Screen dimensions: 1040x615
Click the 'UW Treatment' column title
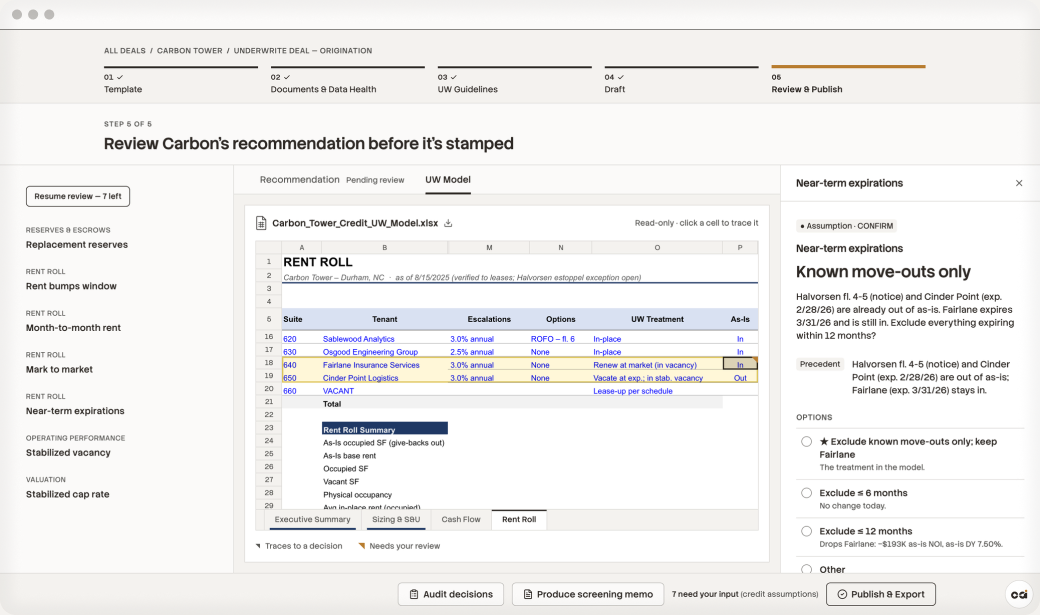click(x=657, y=319)
